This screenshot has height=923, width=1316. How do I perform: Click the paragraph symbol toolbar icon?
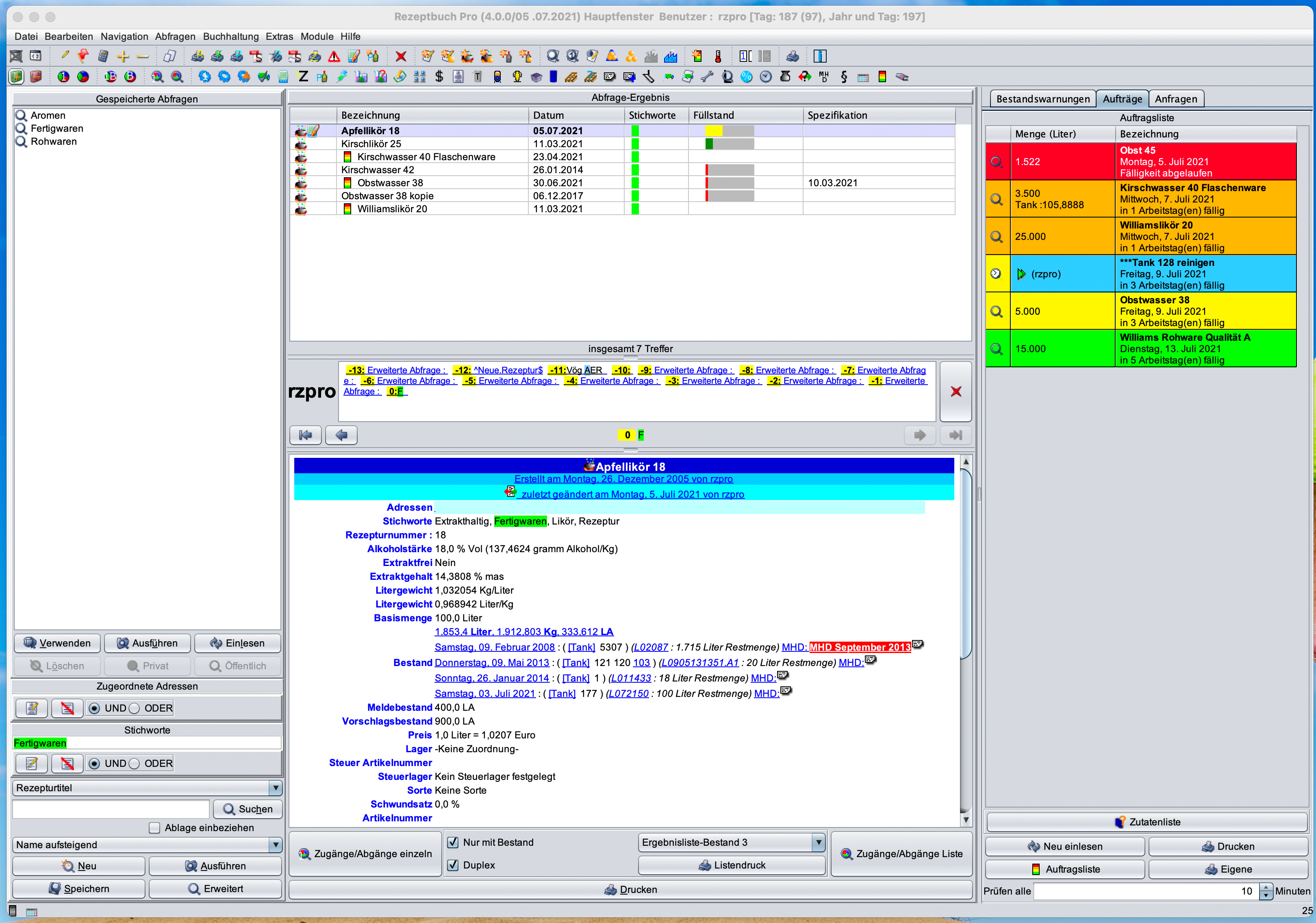click(x=844, y=77)
